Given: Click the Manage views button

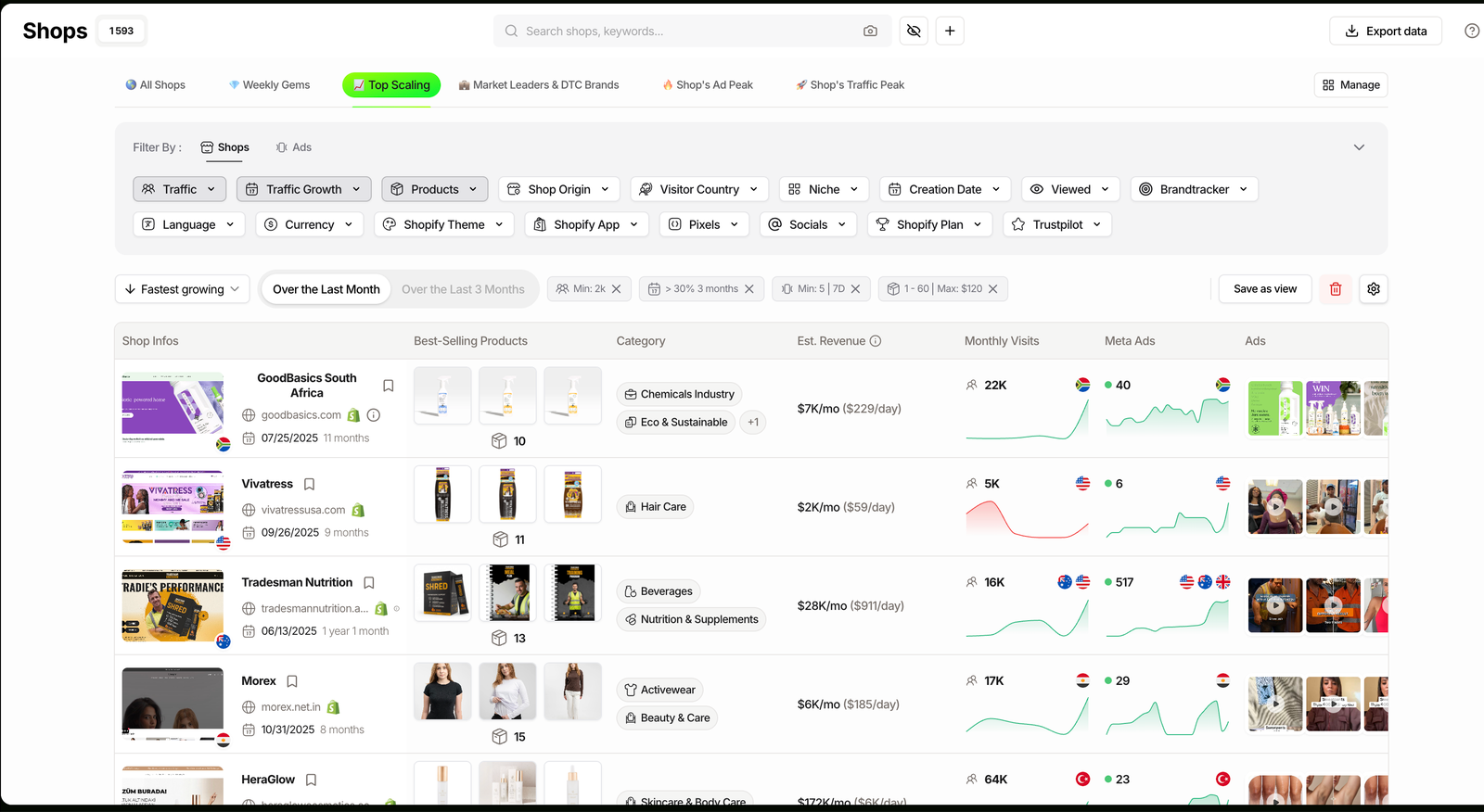Looking at the screenshot, I should coord(1351,85).
